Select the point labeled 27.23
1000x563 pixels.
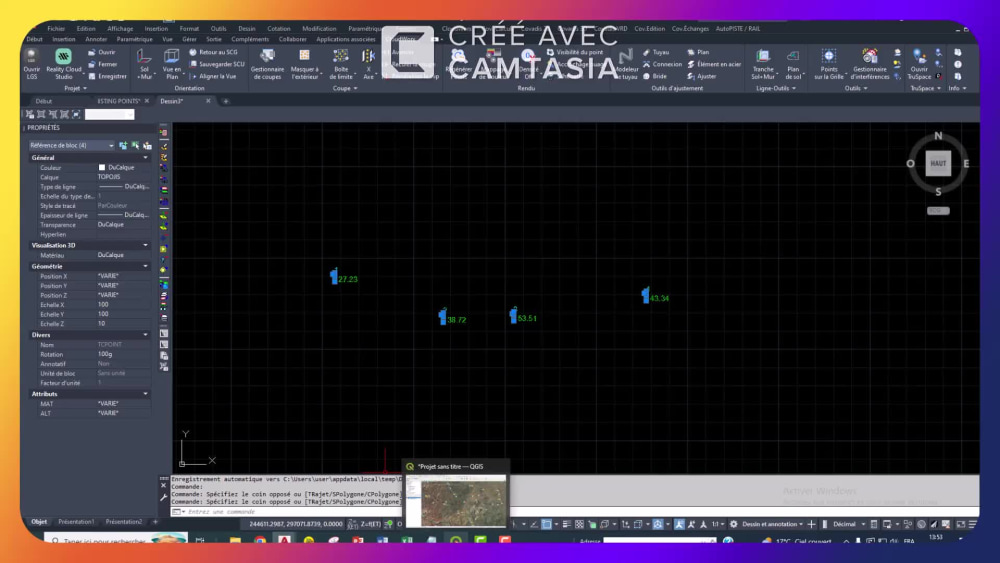click(x=334, y=276)
